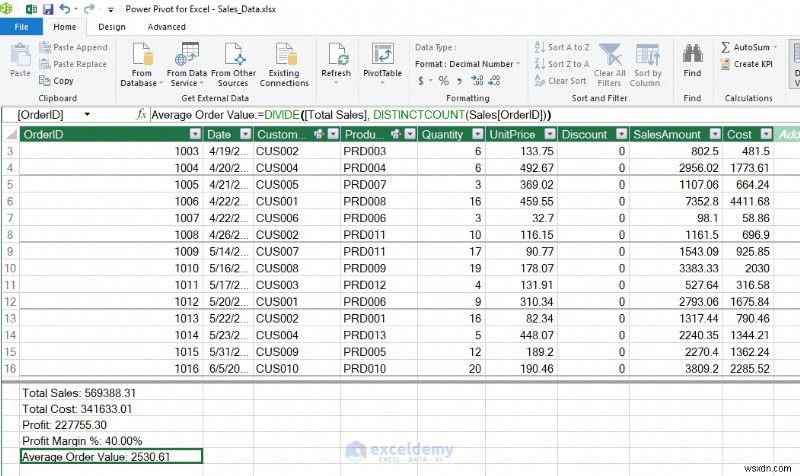Image resolution: width=800 pixels, height=476 pixels.
Task: Select the Profit Margin %: 40.00% measure
Action: tap(111, 440)
